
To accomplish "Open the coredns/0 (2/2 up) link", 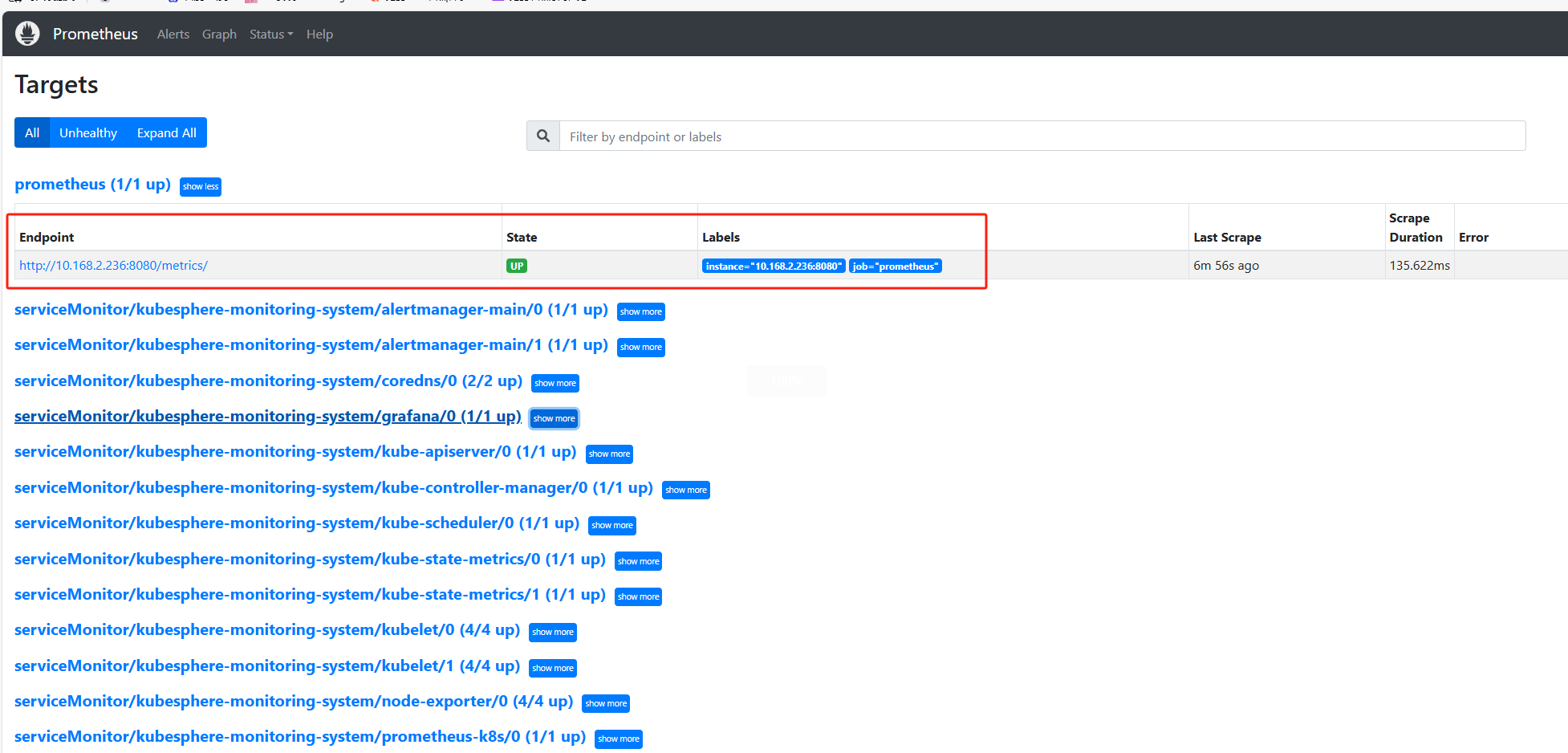I will point(269,381).
